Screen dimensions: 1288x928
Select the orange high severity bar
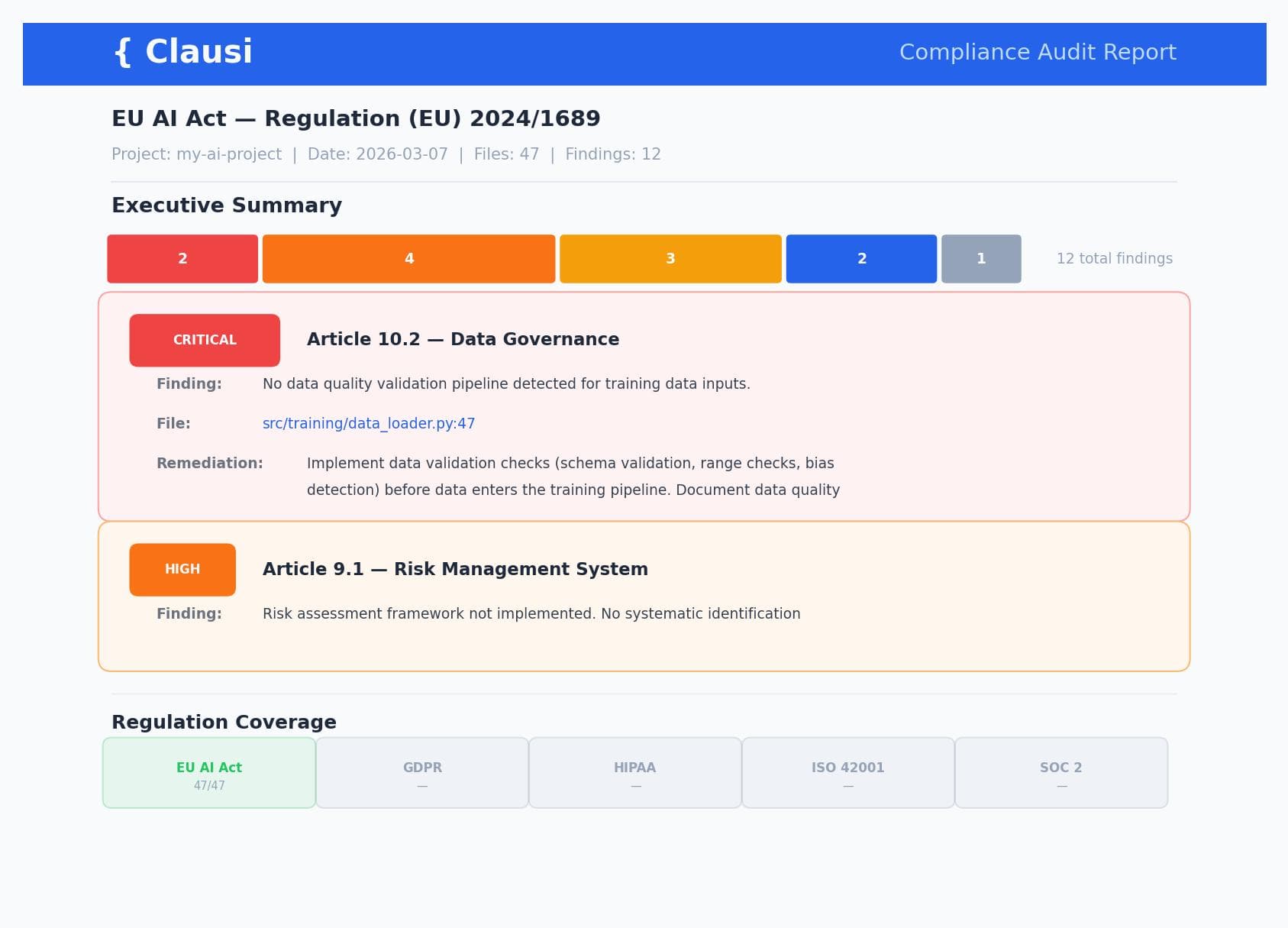pyautogui.click(x=408, y=259)
